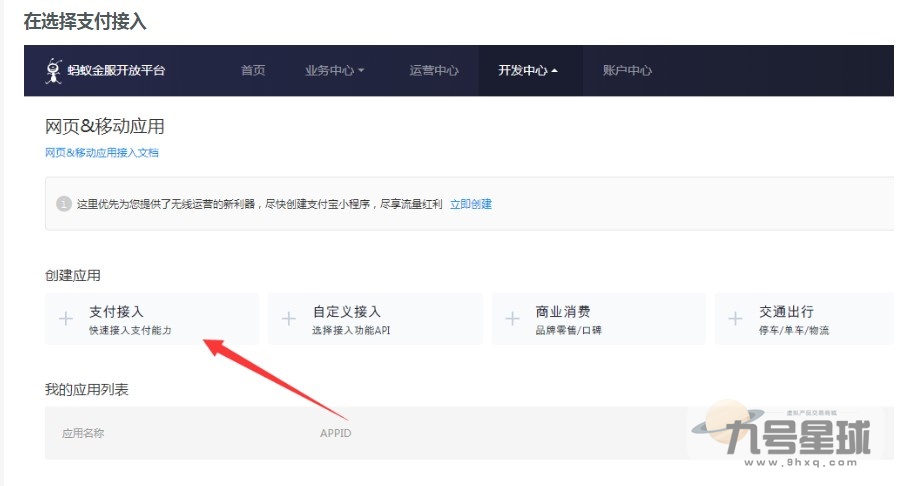Click the ant logo of 蚂蚁金服开放平台

[x=53, y=71]
